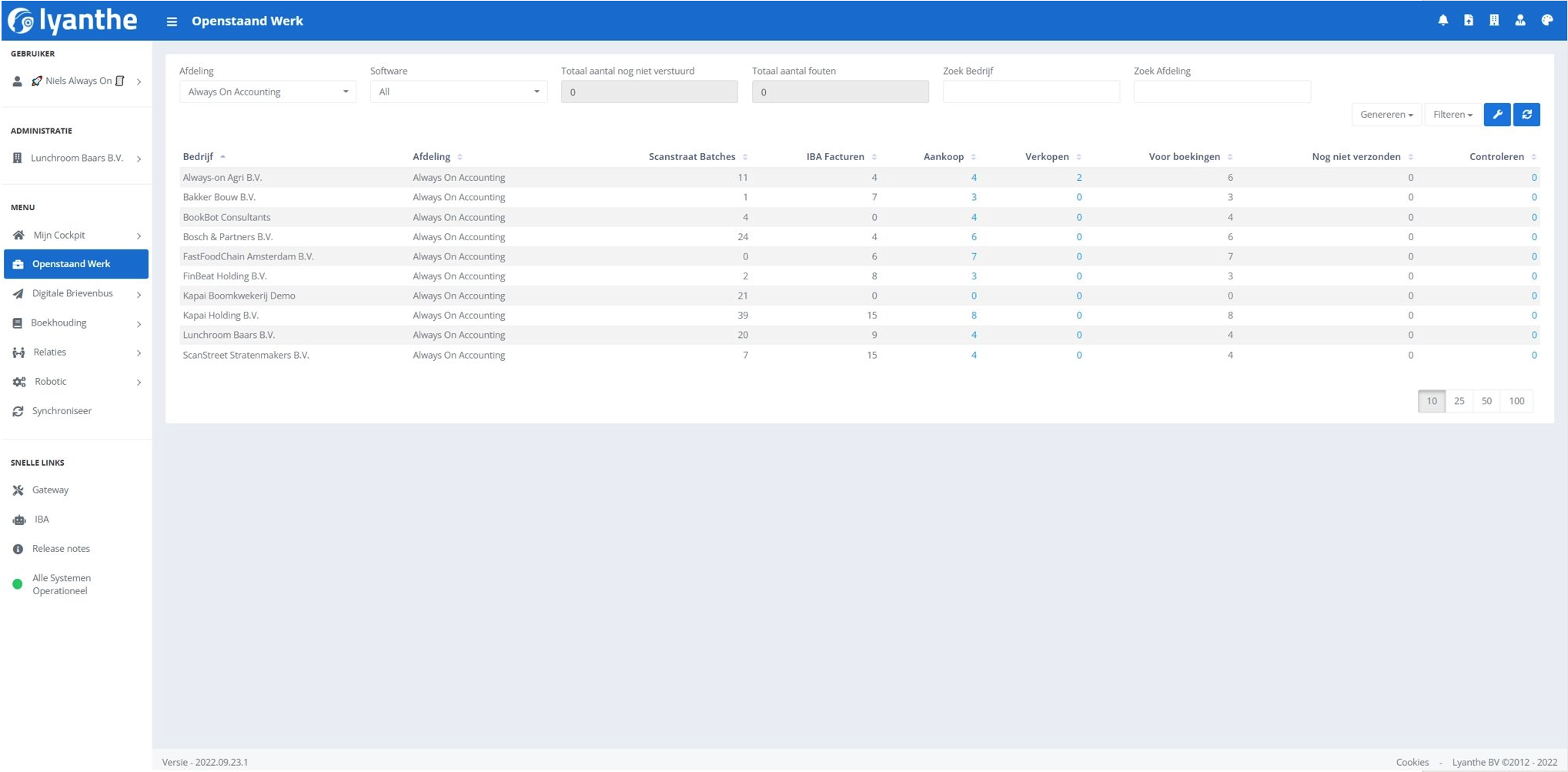Viewport: 1568px width, 772px height.
Task: Open the Software dropdown
Action: 459,92
